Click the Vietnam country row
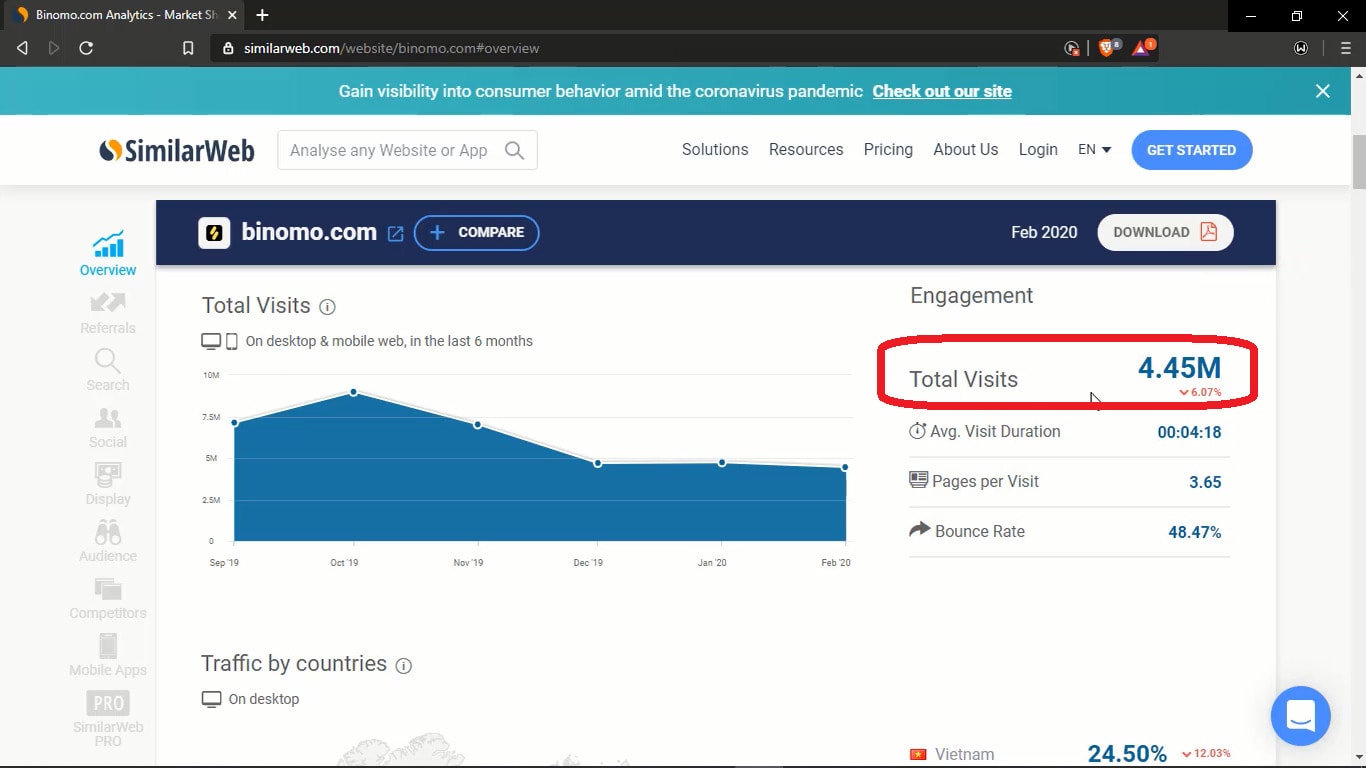 (x=1069, y=754)
